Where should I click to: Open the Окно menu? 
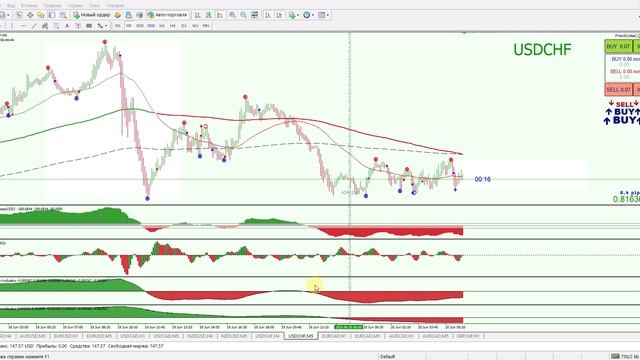click(x=94, y=5)
